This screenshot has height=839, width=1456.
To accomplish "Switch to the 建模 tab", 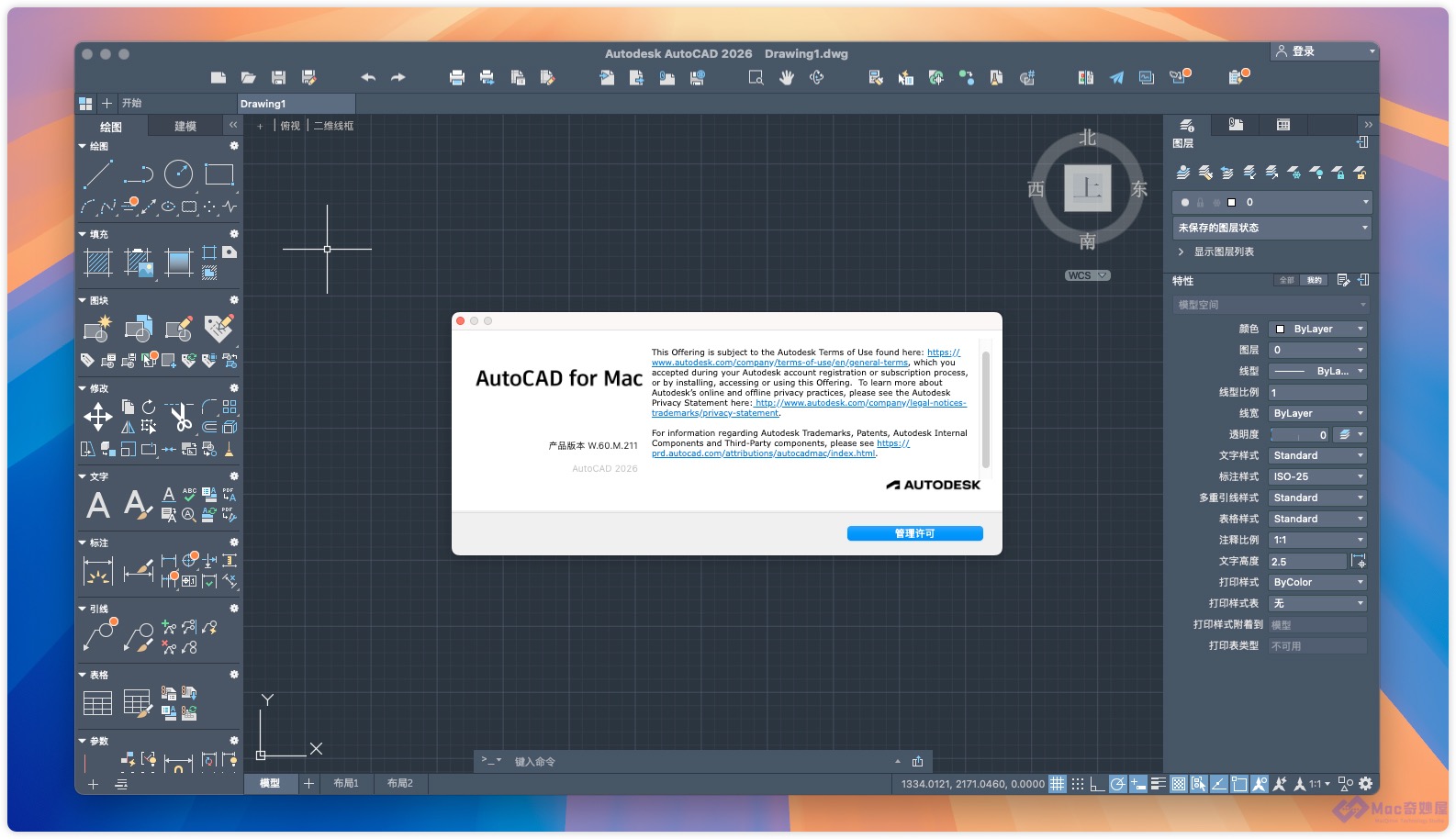I will [185, 127].
